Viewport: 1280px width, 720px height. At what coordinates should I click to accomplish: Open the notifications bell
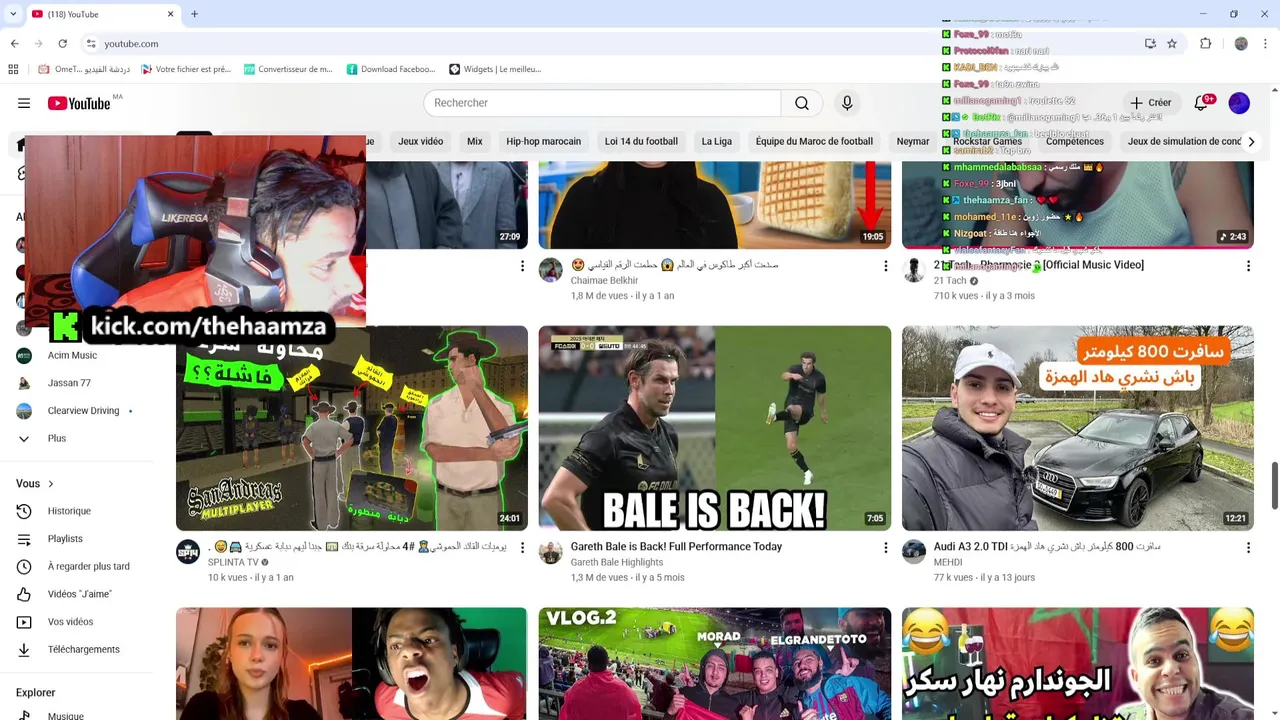1202,103
